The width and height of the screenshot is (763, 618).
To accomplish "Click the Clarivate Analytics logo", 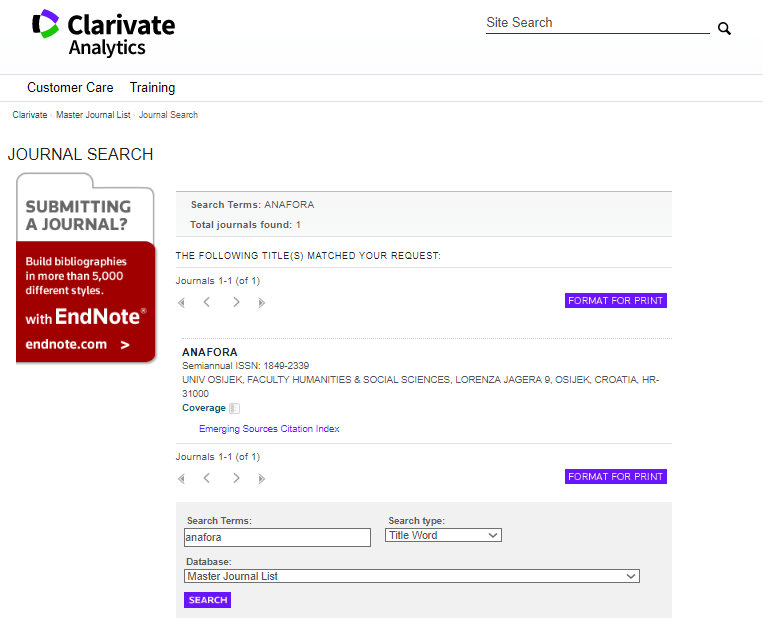I will click(x=103, y=33).
